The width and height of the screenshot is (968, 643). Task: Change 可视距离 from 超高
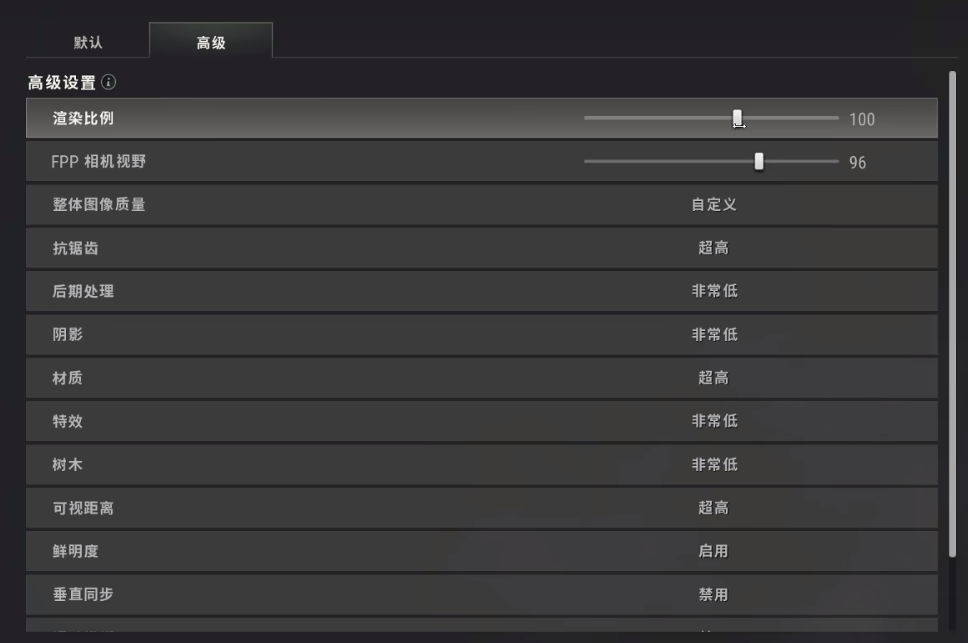pos(713,508)
